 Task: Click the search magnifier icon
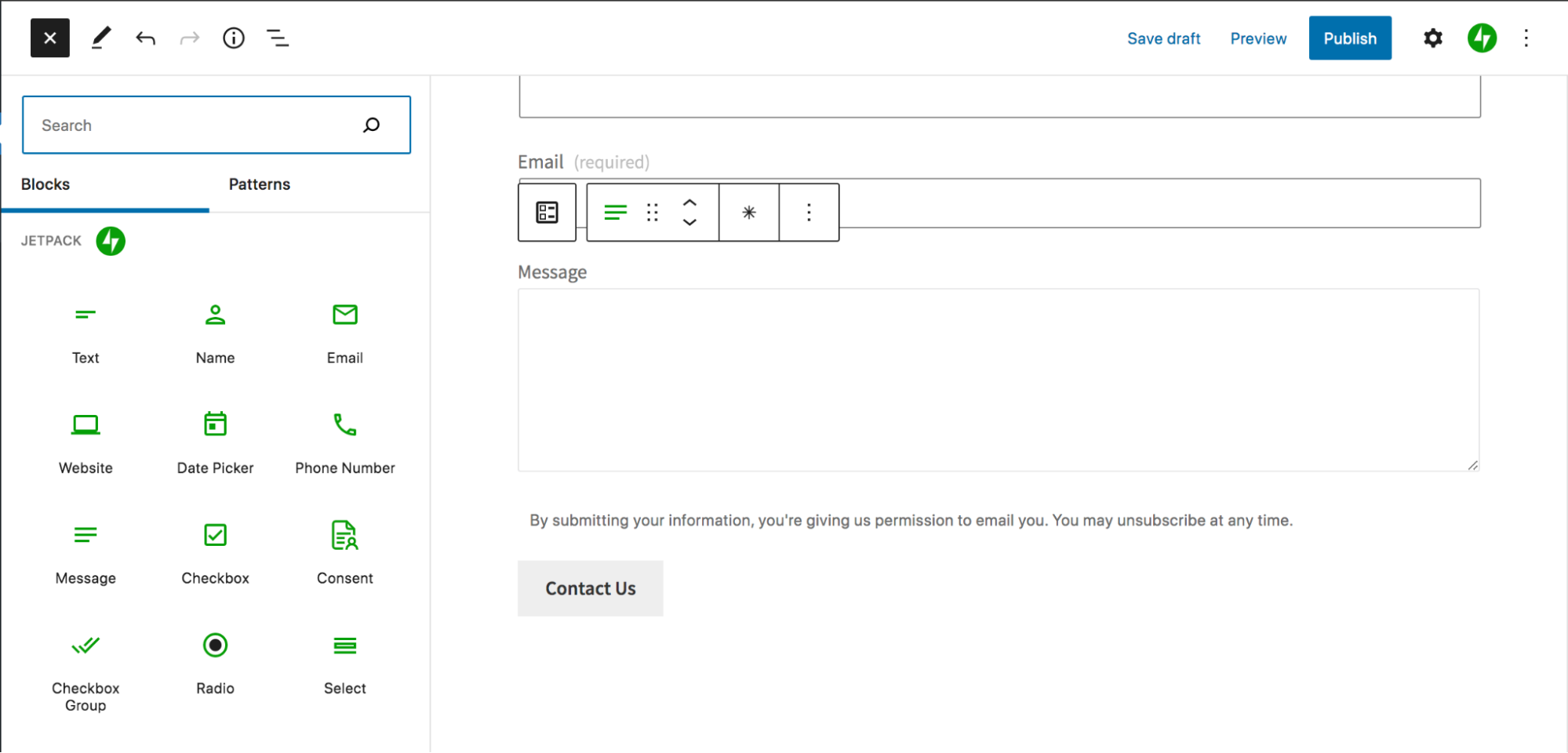click(372, 125)
